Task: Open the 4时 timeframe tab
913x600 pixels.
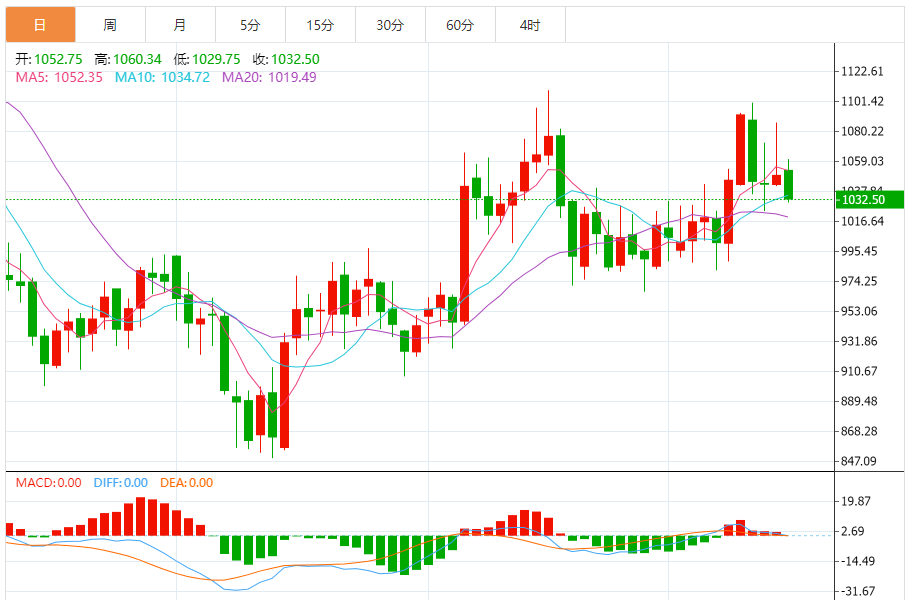Action: point(529,25)
